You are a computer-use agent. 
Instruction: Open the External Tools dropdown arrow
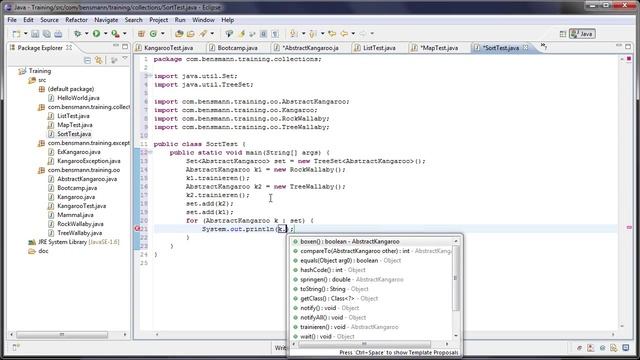pos(125,34)
